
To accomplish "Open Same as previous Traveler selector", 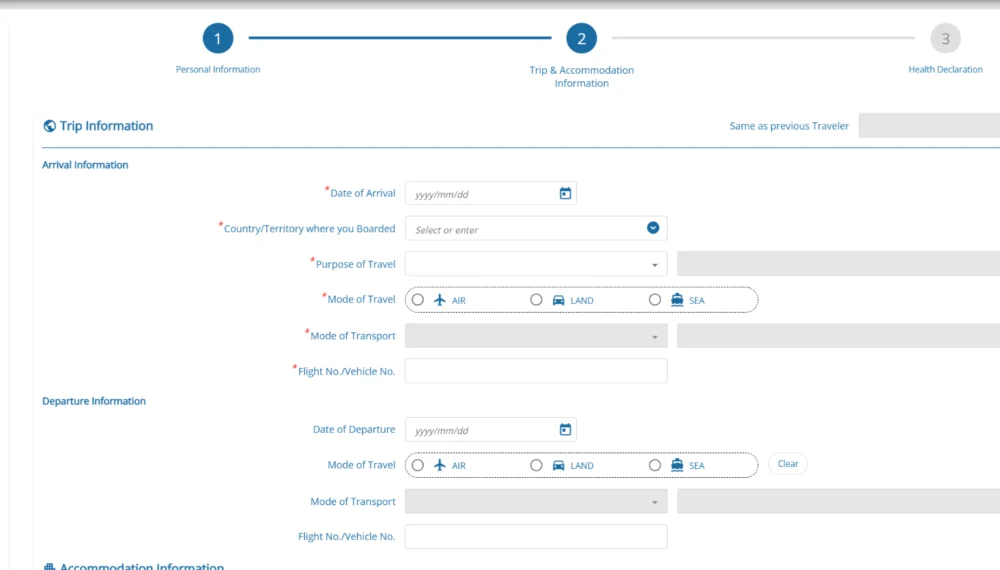I will click(929, 126).
